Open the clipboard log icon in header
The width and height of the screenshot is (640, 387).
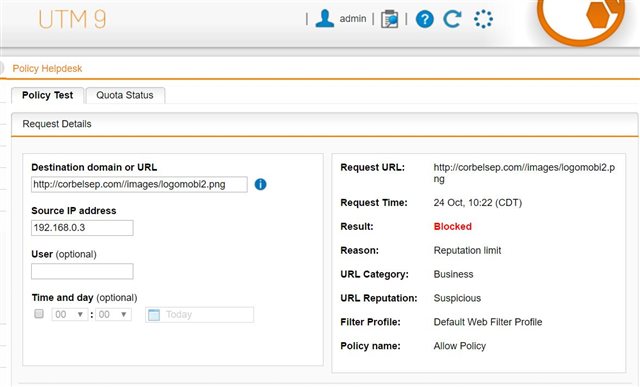[x=389, y=19]
